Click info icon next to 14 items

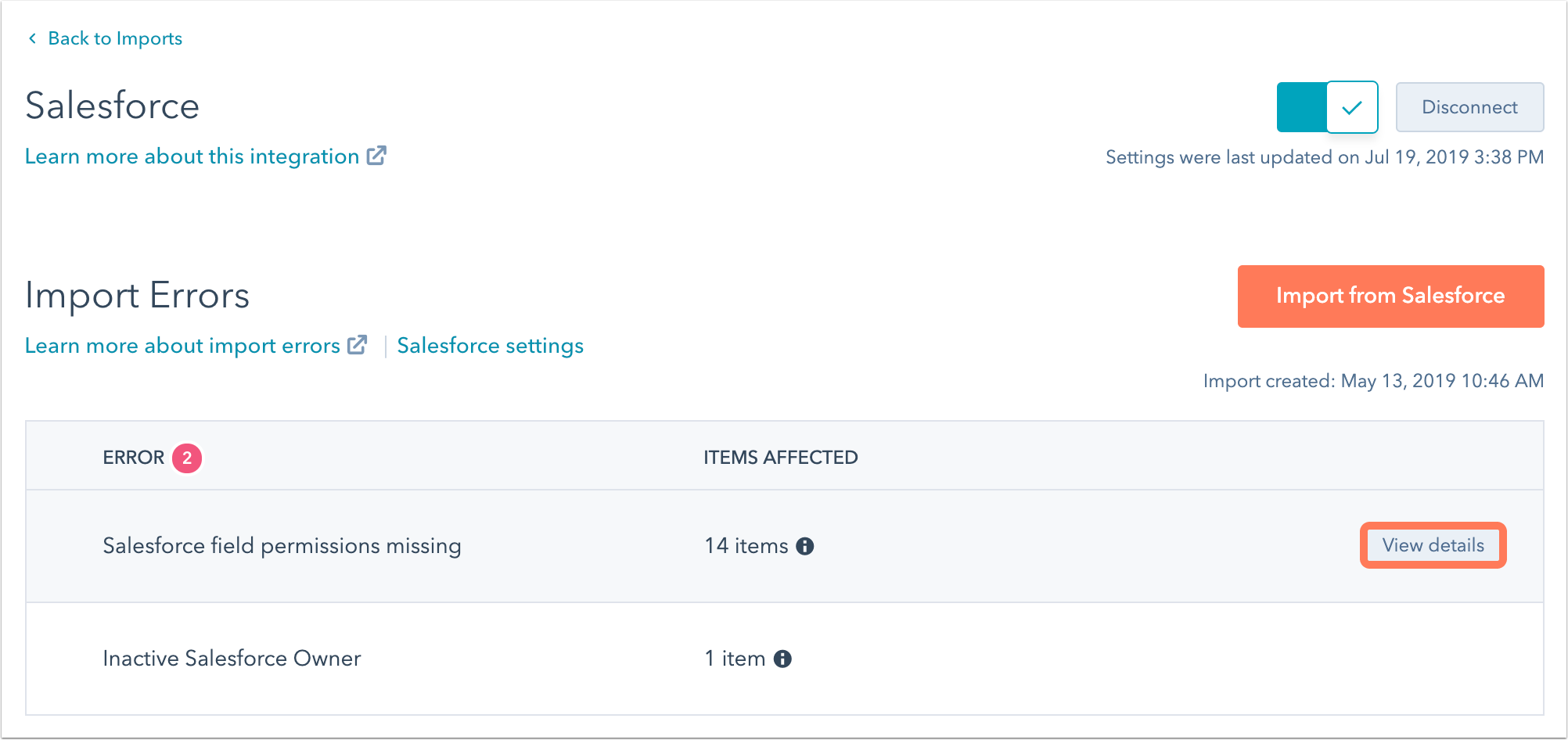[805, 546]
